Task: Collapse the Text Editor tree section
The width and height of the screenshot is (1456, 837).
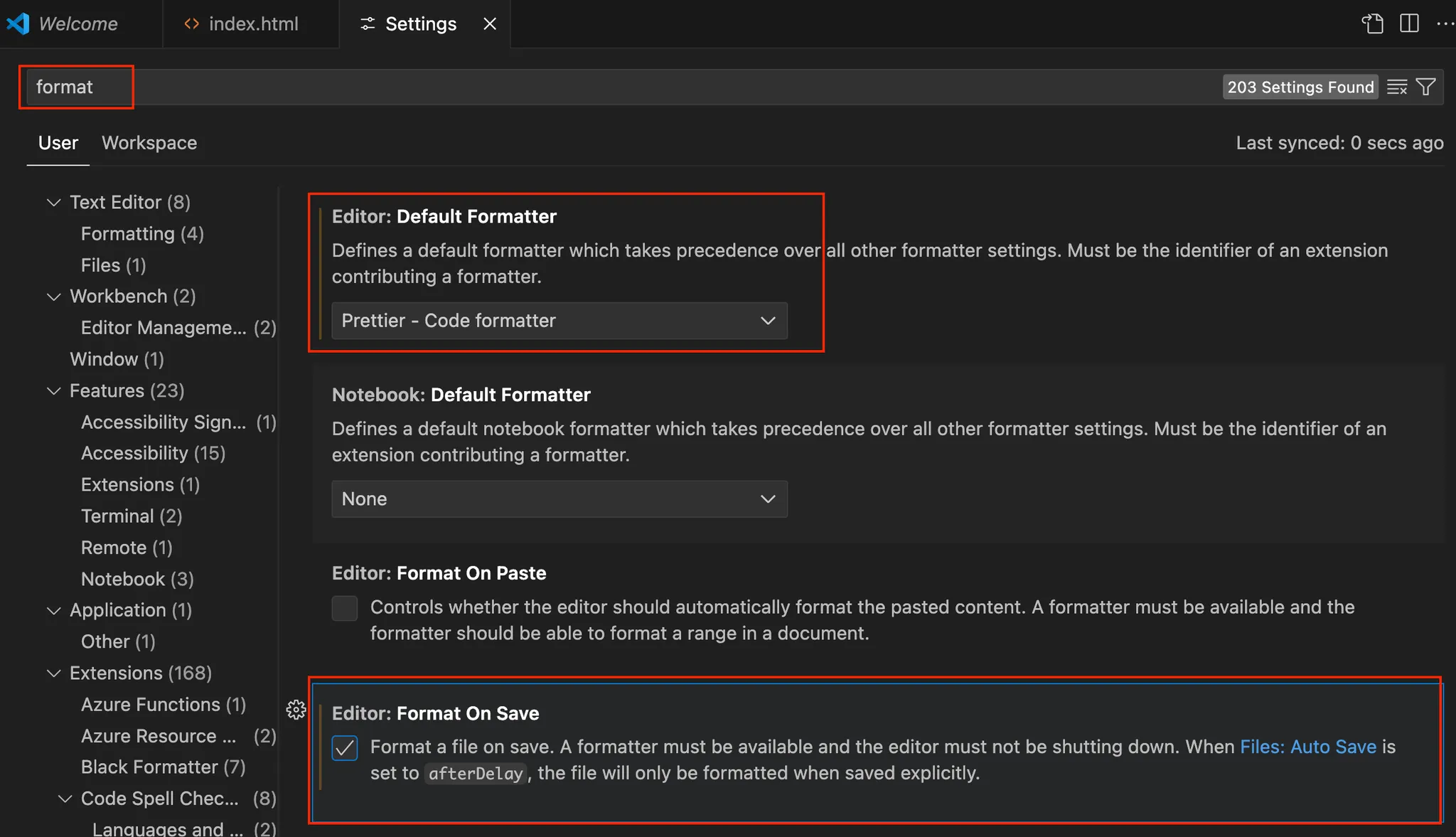Action: 53,203
